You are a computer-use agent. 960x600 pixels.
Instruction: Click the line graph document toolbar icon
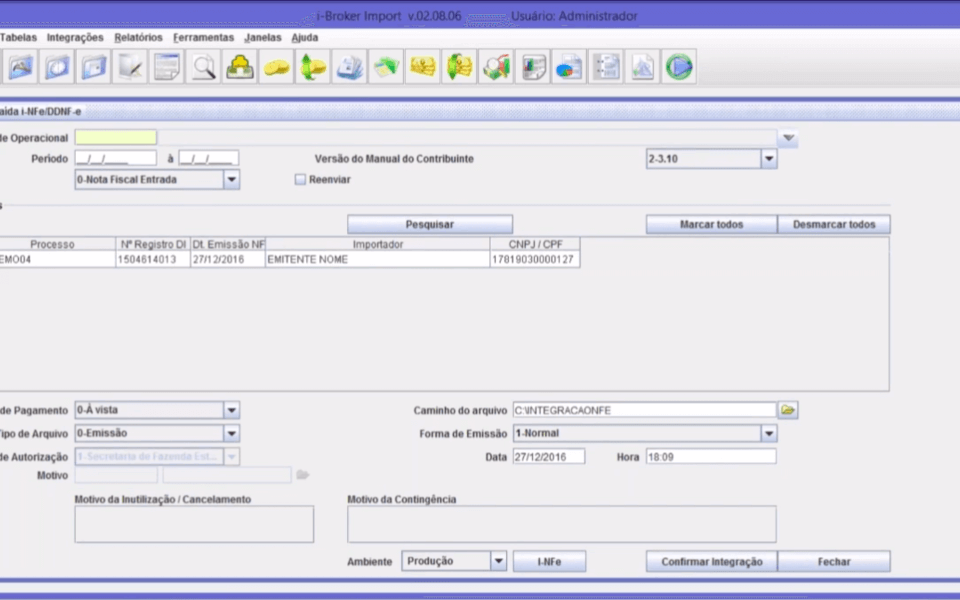[642, 66]
